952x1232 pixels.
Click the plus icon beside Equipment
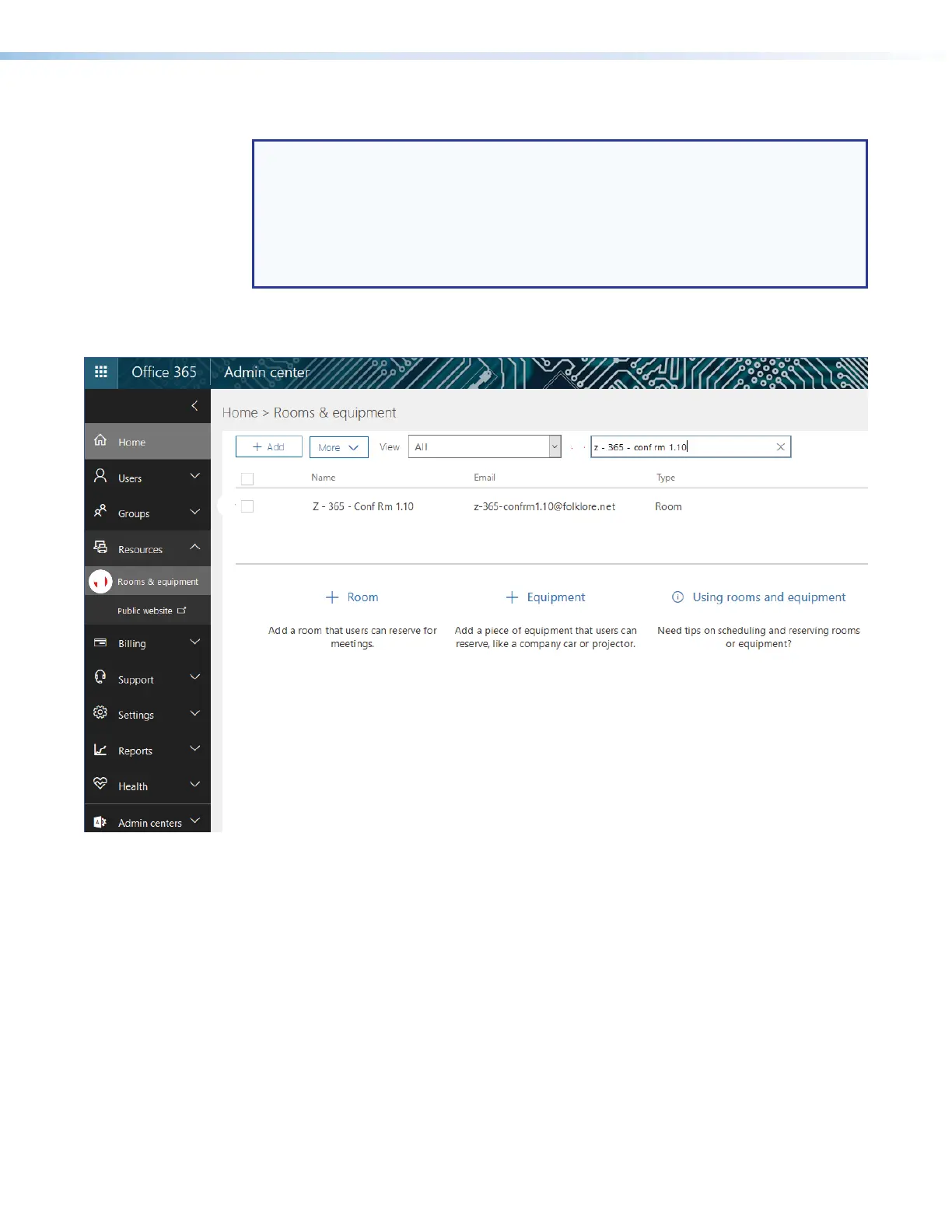(512, 597)
